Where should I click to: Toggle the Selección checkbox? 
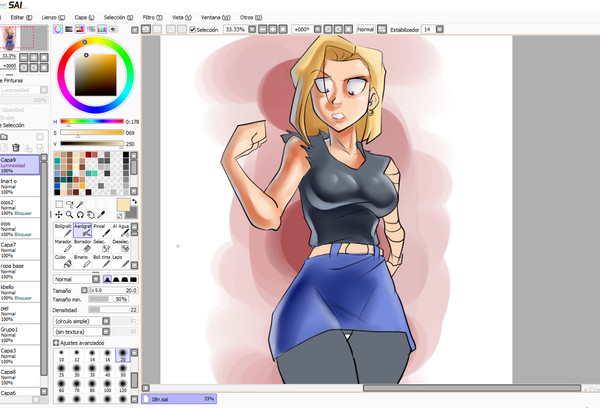(x=192, y=29)
